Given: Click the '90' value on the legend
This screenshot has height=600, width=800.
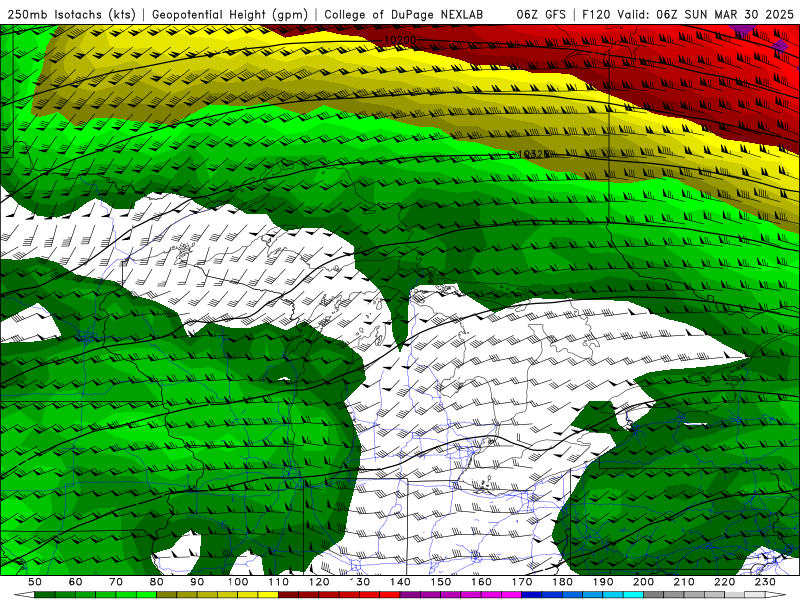Looking at the screenshot, I should click(197, 582).
